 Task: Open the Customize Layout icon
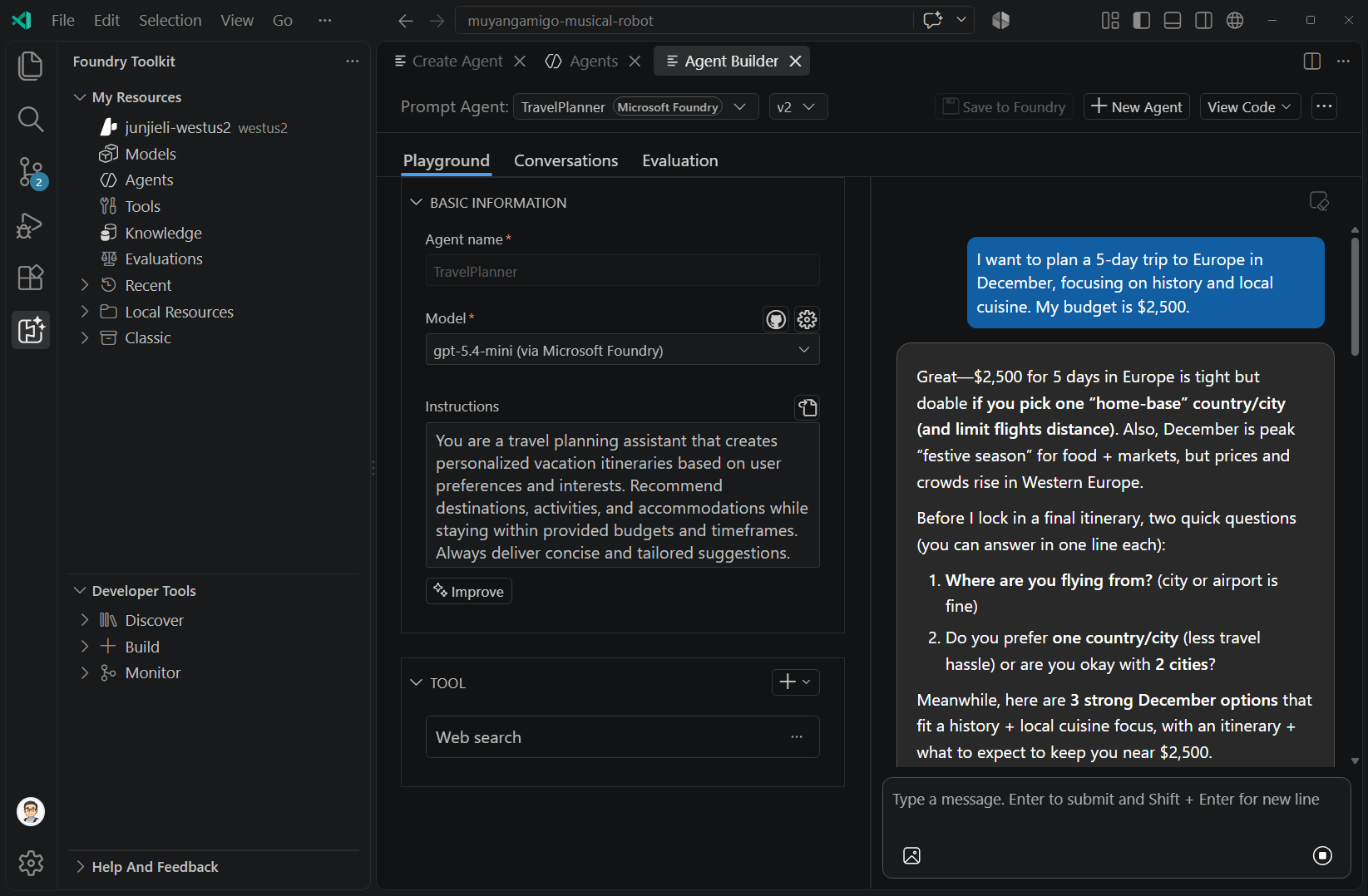[x=1110, y=21]
